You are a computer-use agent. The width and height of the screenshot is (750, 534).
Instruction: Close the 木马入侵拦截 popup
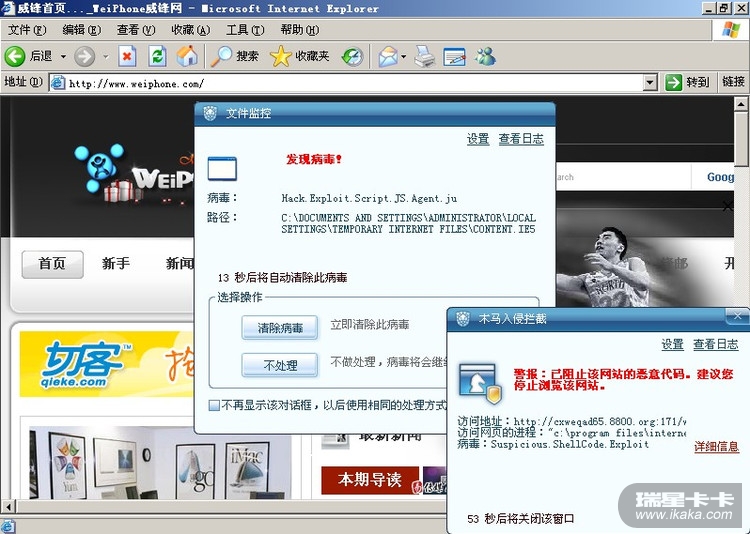(737, 316)
